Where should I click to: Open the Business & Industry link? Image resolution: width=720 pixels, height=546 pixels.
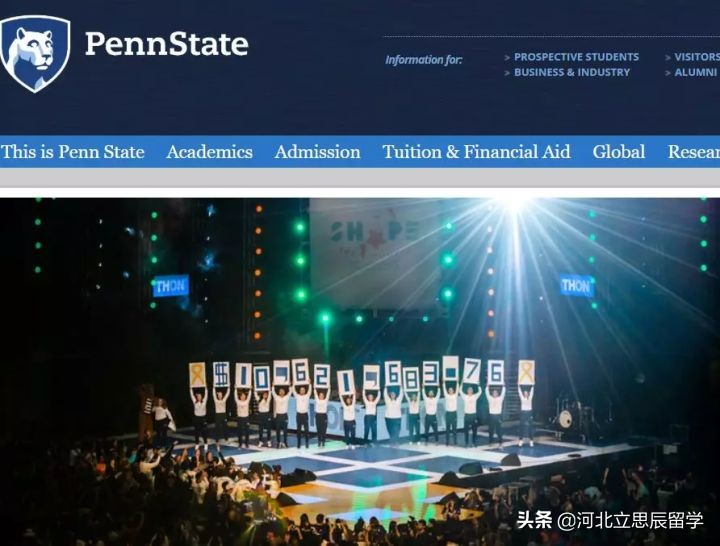click(572, 72)
